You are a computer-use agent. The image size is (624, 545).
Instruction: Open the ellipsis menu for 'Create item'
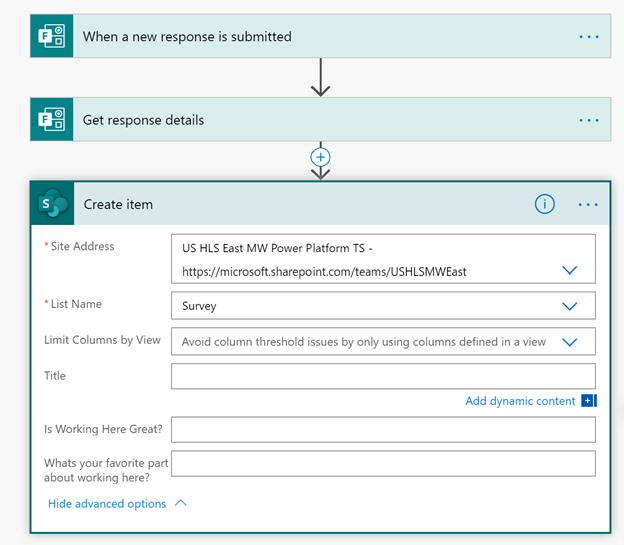pyautogui.click(x=588, y=205)
